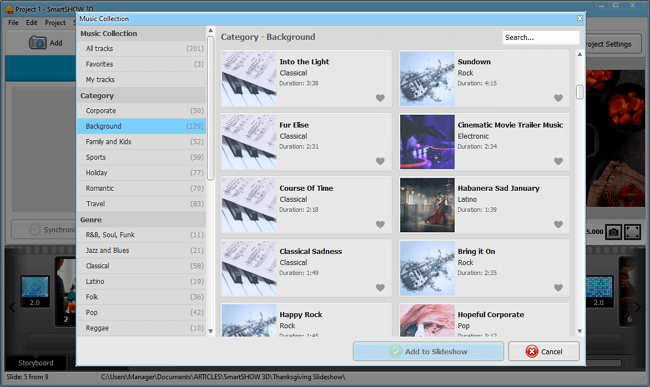Favorite Habanera Sad January track
This screenshot has width=650, height=387.
558,224
